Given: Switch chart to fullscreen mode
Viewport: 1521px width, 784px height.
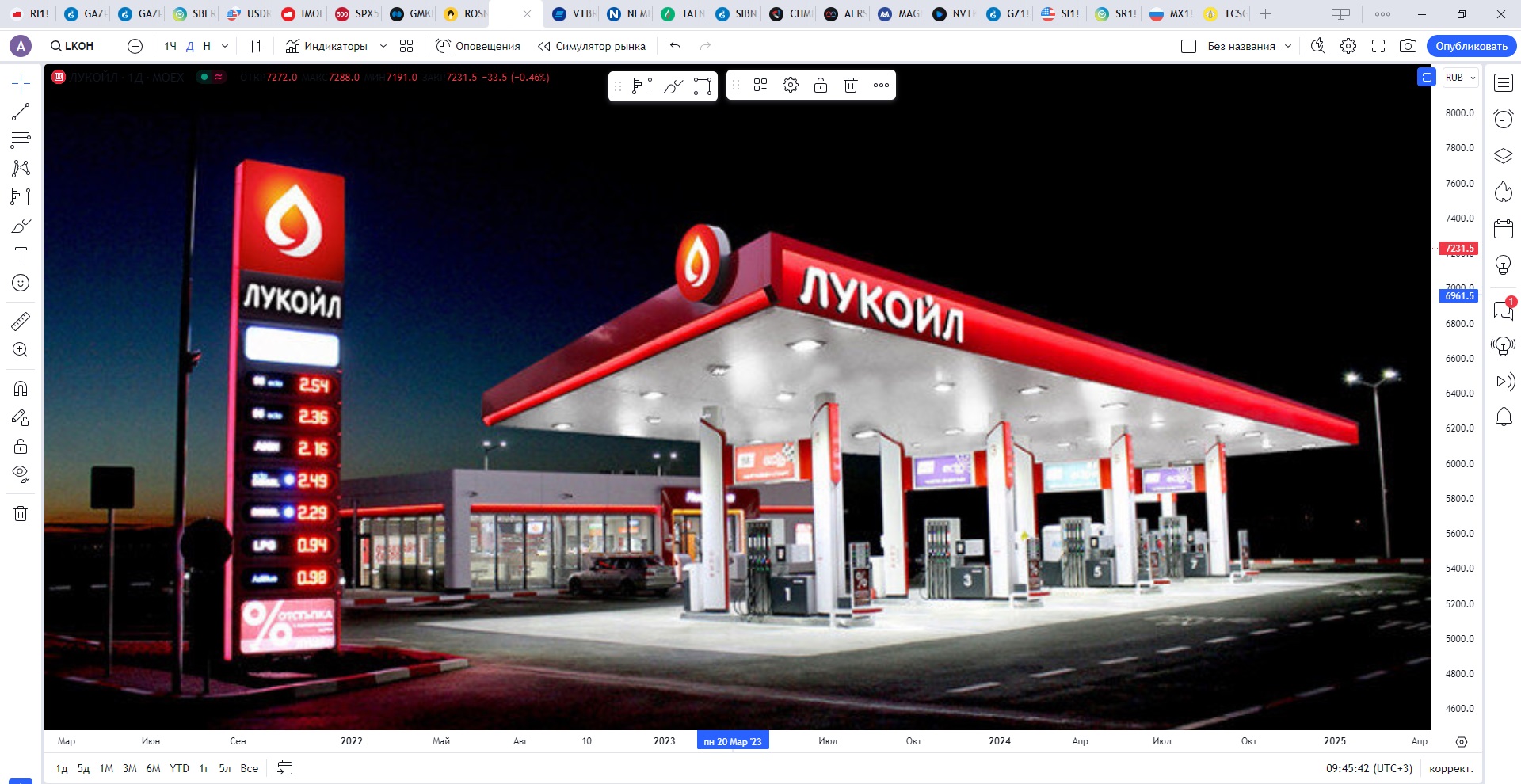Looking at the screenshot, I should [x=1378, y=46].
